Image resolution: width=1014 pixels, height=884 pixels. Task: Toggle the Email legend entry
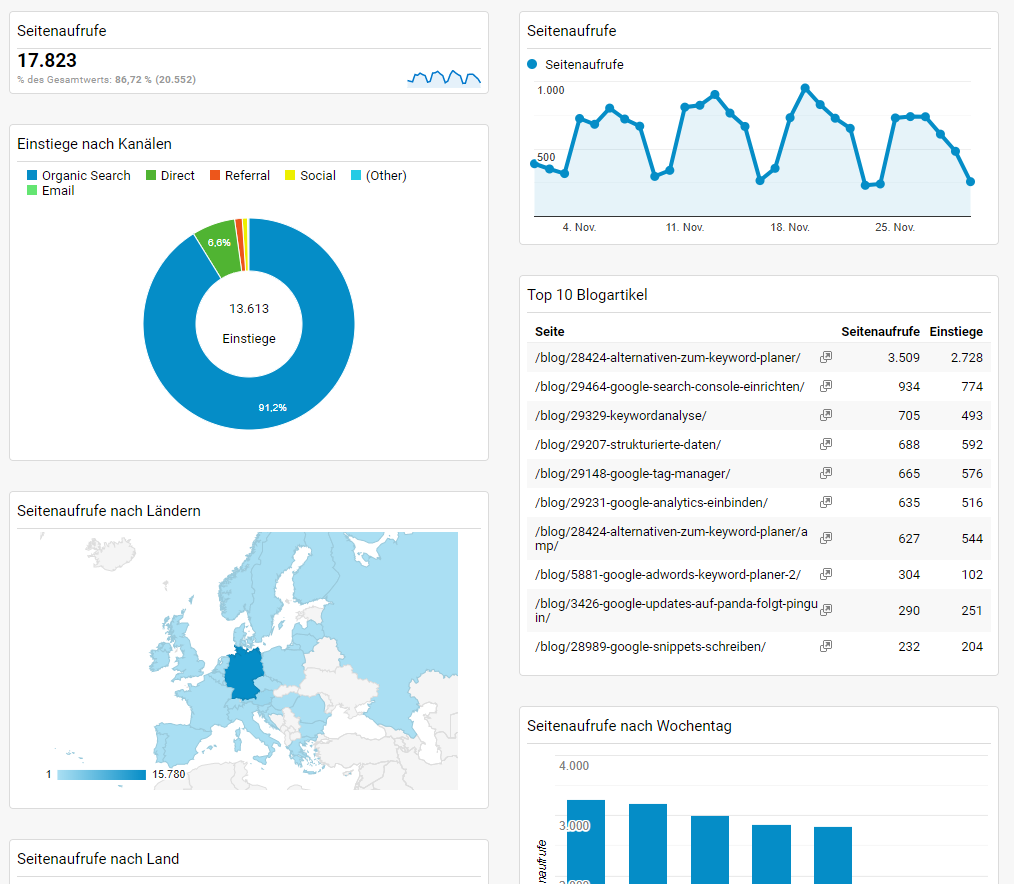coord(50,190)
